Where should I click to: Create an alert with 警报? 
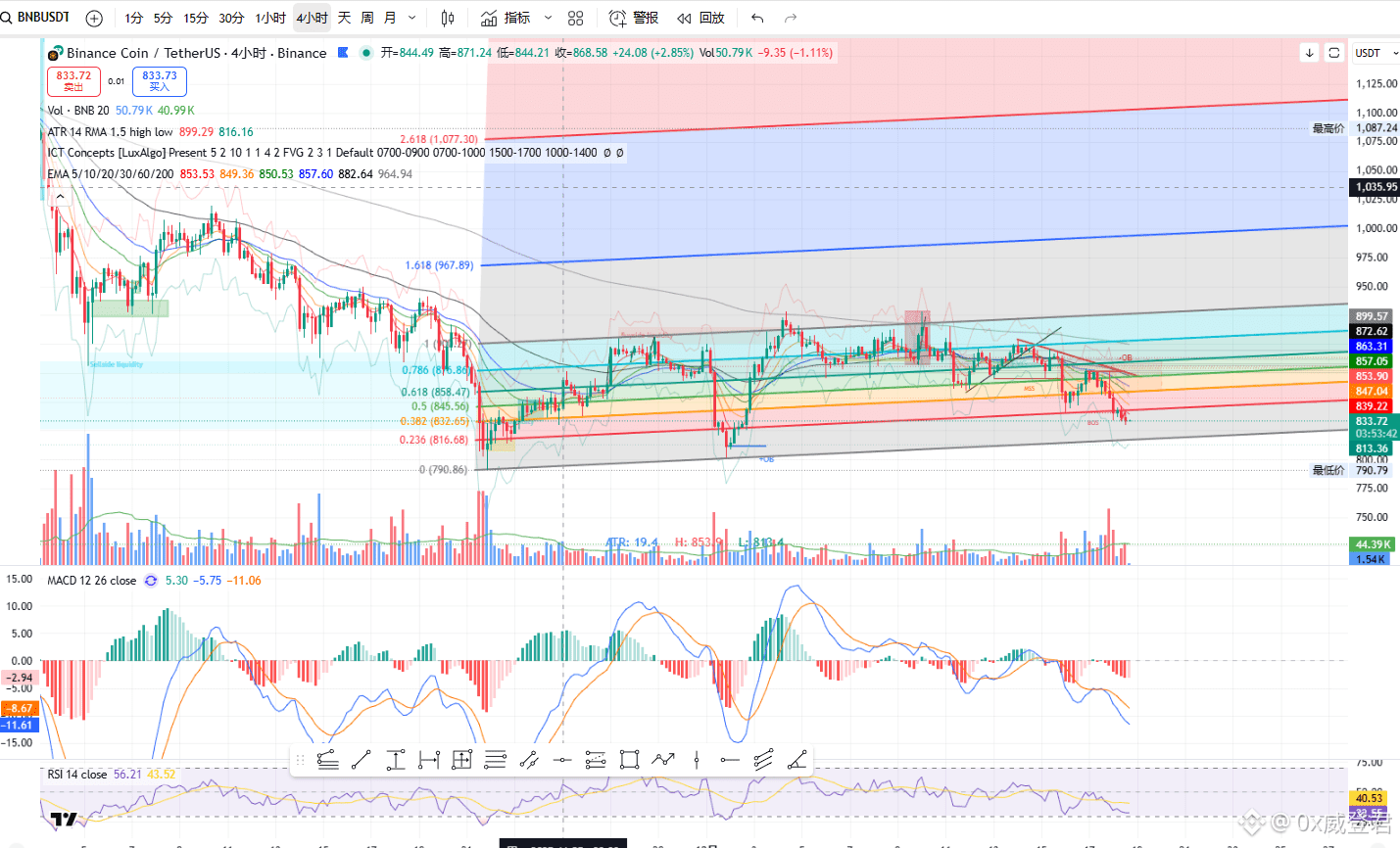[634, 18]
